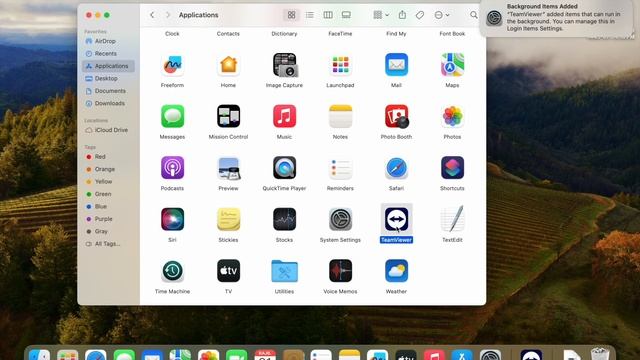Viewport: 640px width, 360px height.
Task: Open the Notes app in Finder window
Action: point(340,116)
